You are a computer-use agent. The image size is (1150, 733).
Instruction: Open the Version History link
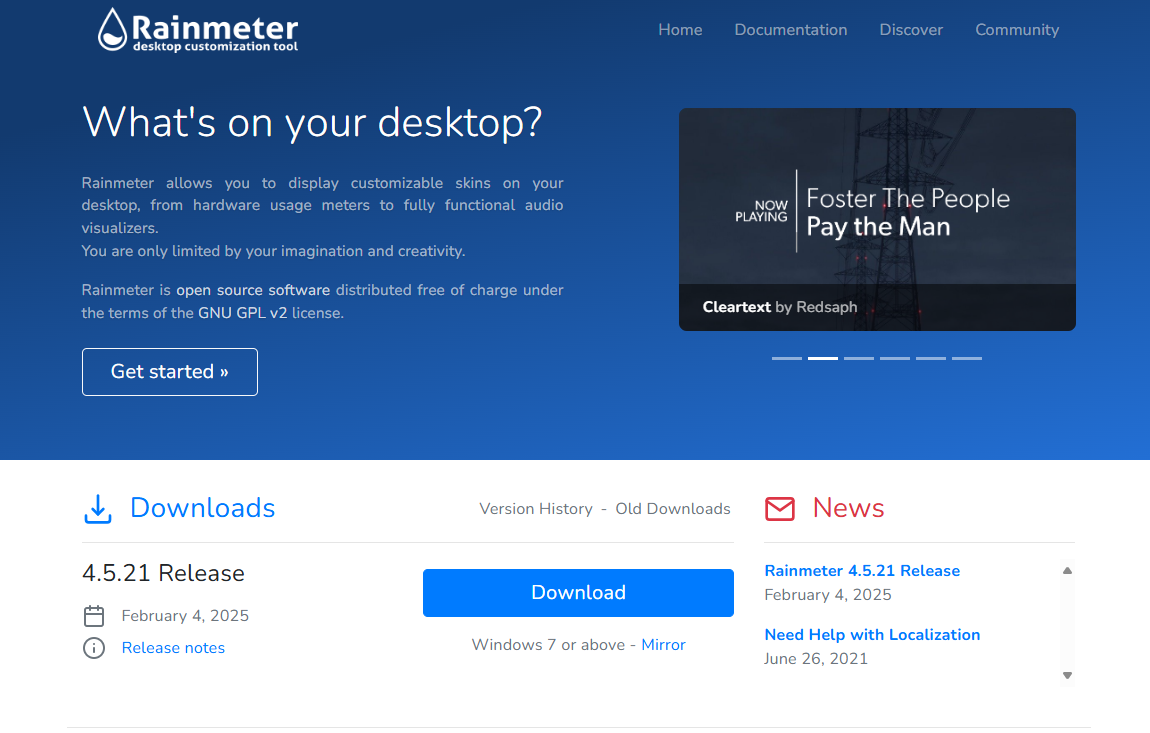coord(536,509)
